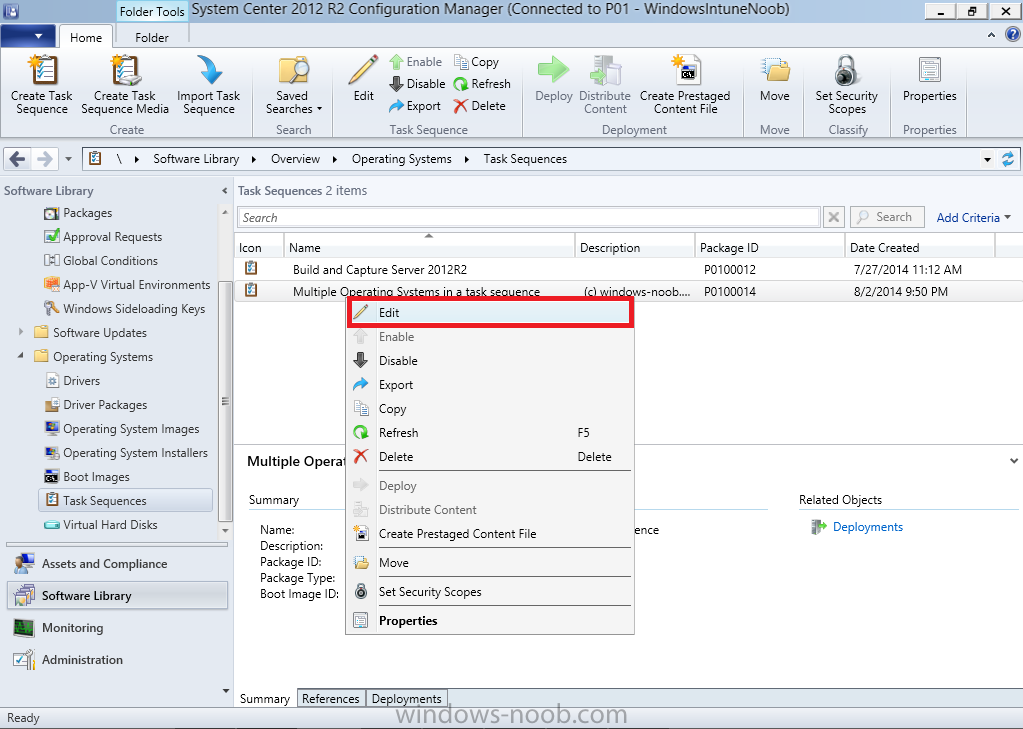1023x729 pixels.
Task: Click Refresh in the ribbon
Action: [x=482, y=84]
